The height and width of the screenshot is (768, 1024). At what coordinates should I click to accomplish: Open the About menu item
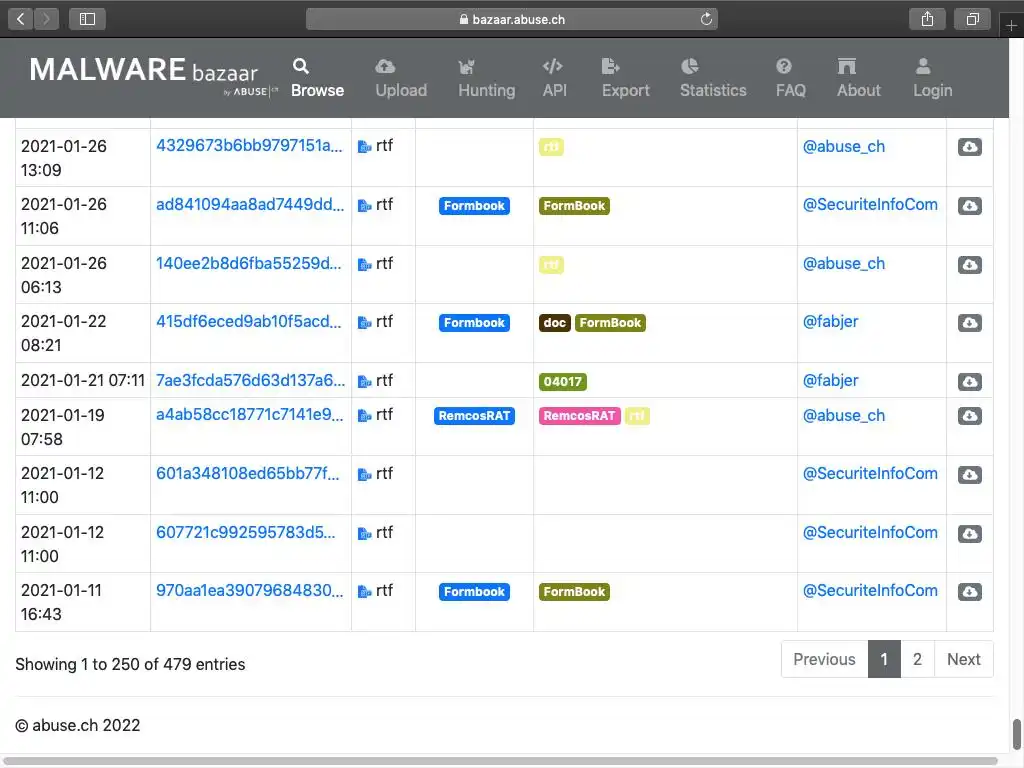[859, 78]
